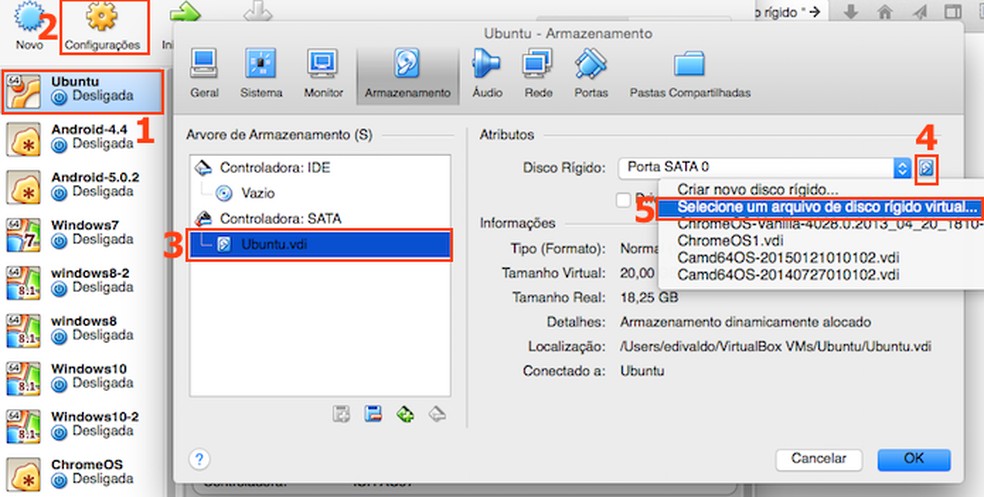Confirm with the OK button
The height and width of the screenshot is (497, 984).
[914, 459]
